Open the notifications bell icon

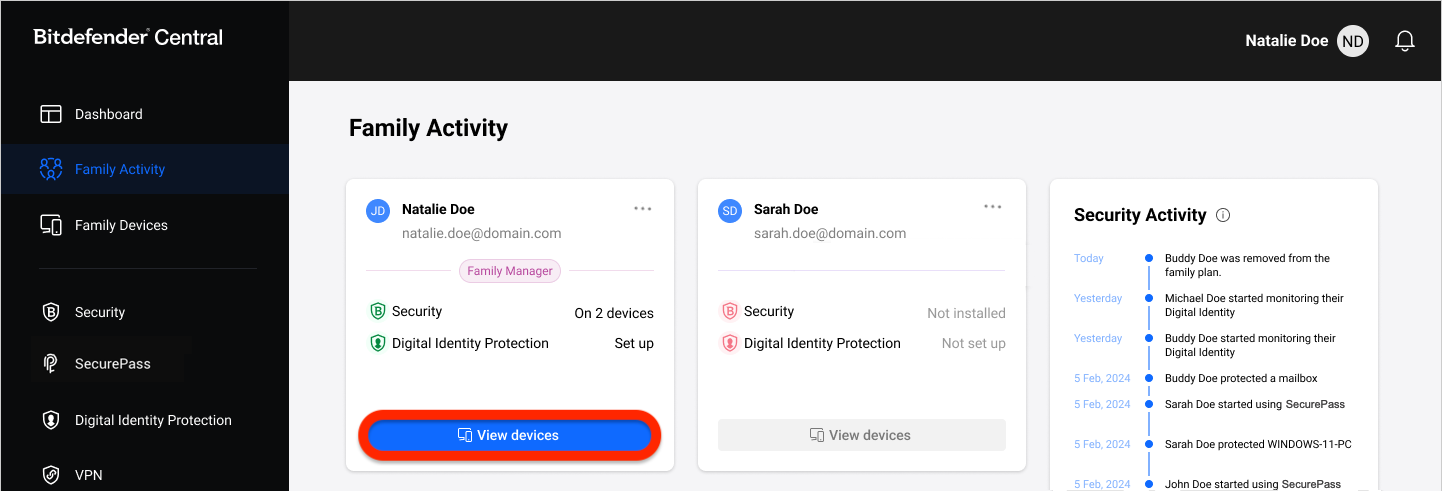(x=1405, y=41)
